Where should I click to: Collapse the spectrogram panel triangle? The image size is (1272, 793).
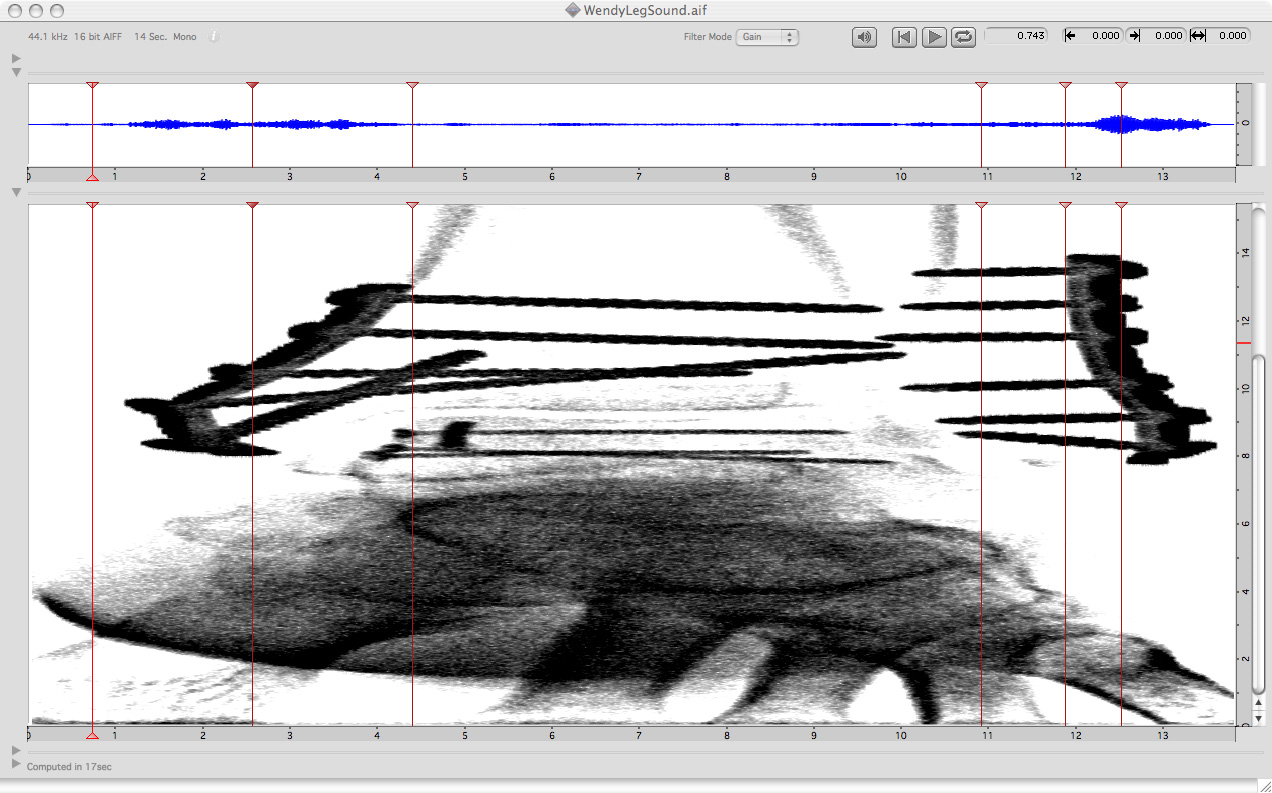[16, 192]
